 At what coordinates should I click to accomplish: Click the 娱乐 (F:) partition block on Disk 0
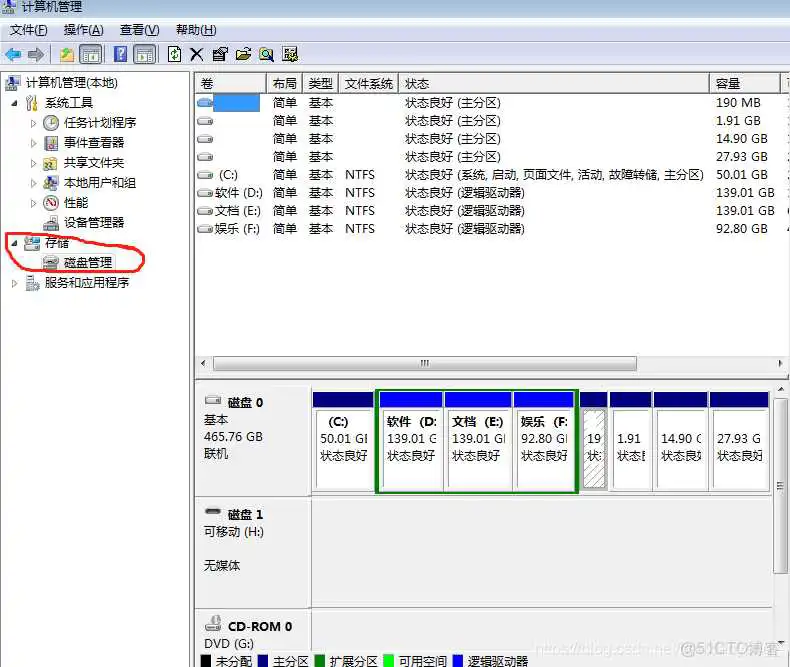click(544, 441)
